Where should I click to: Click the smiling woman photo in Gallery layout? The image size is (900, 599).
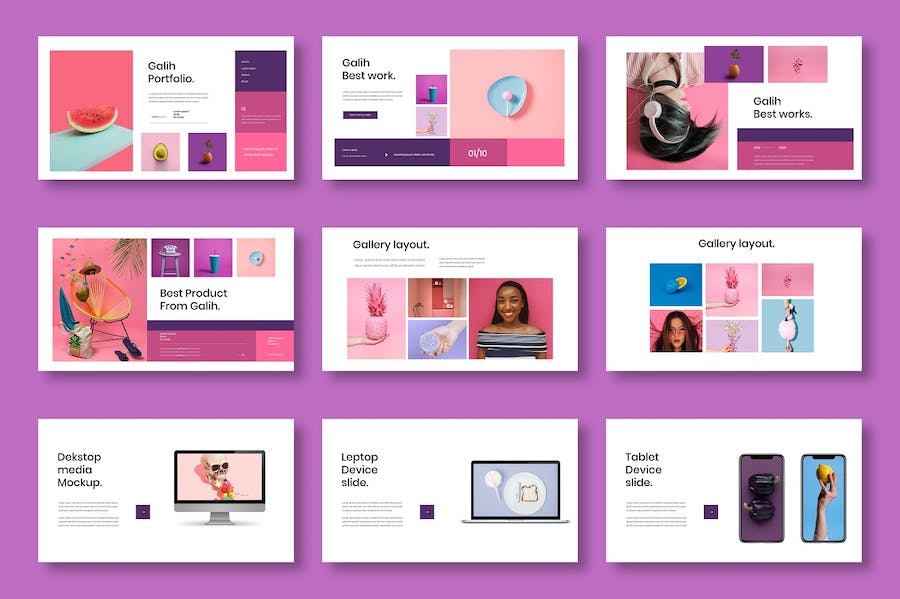pos(510,318)
